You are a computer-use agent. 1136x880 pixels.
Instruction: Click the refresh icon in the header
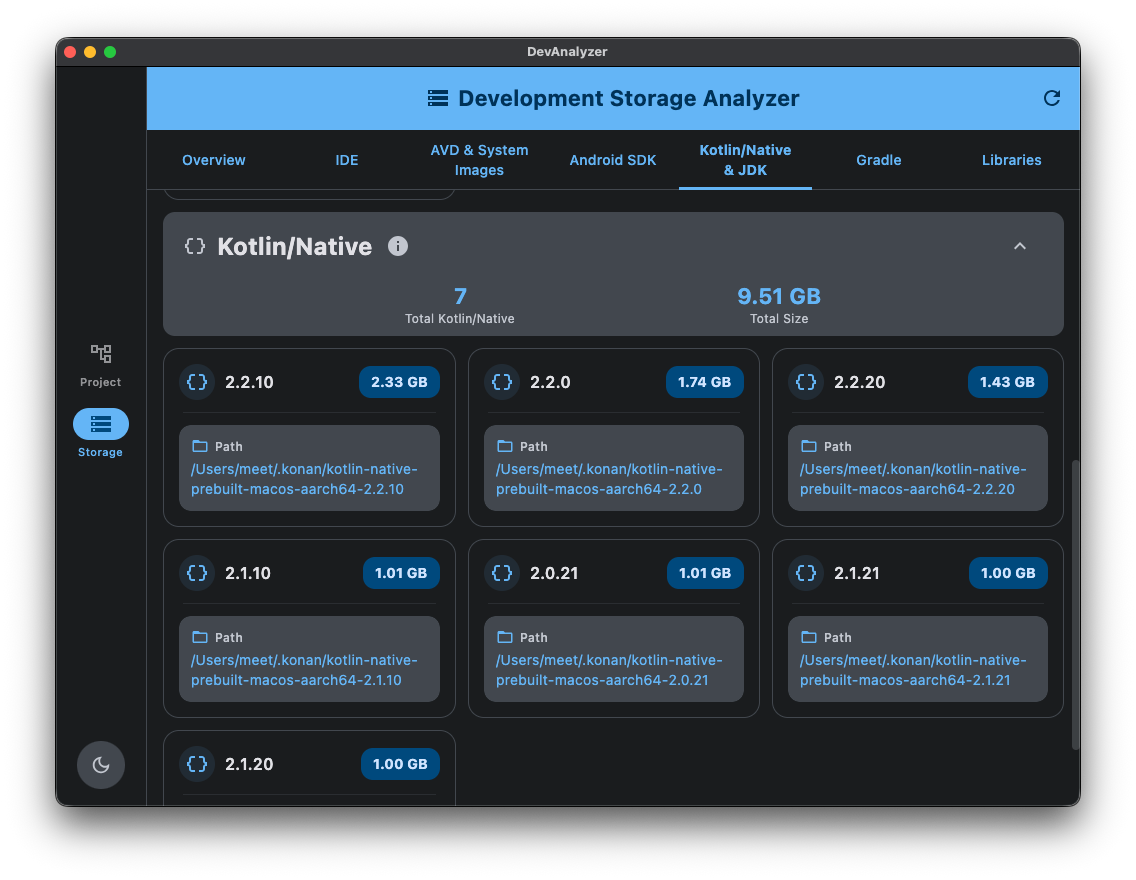tap(1051, 98)
